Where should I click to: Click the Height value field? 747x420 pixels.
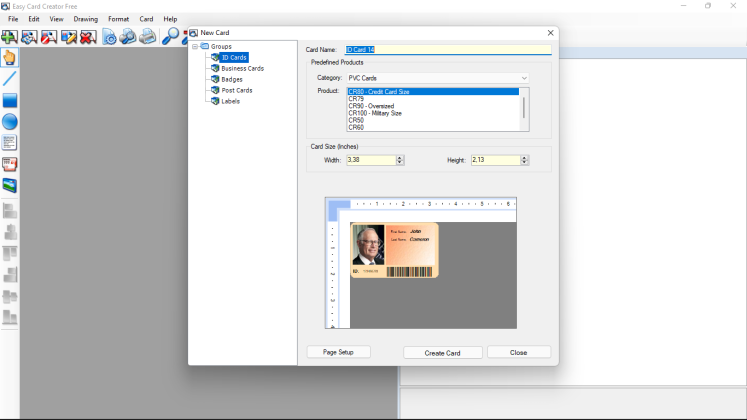495,160
